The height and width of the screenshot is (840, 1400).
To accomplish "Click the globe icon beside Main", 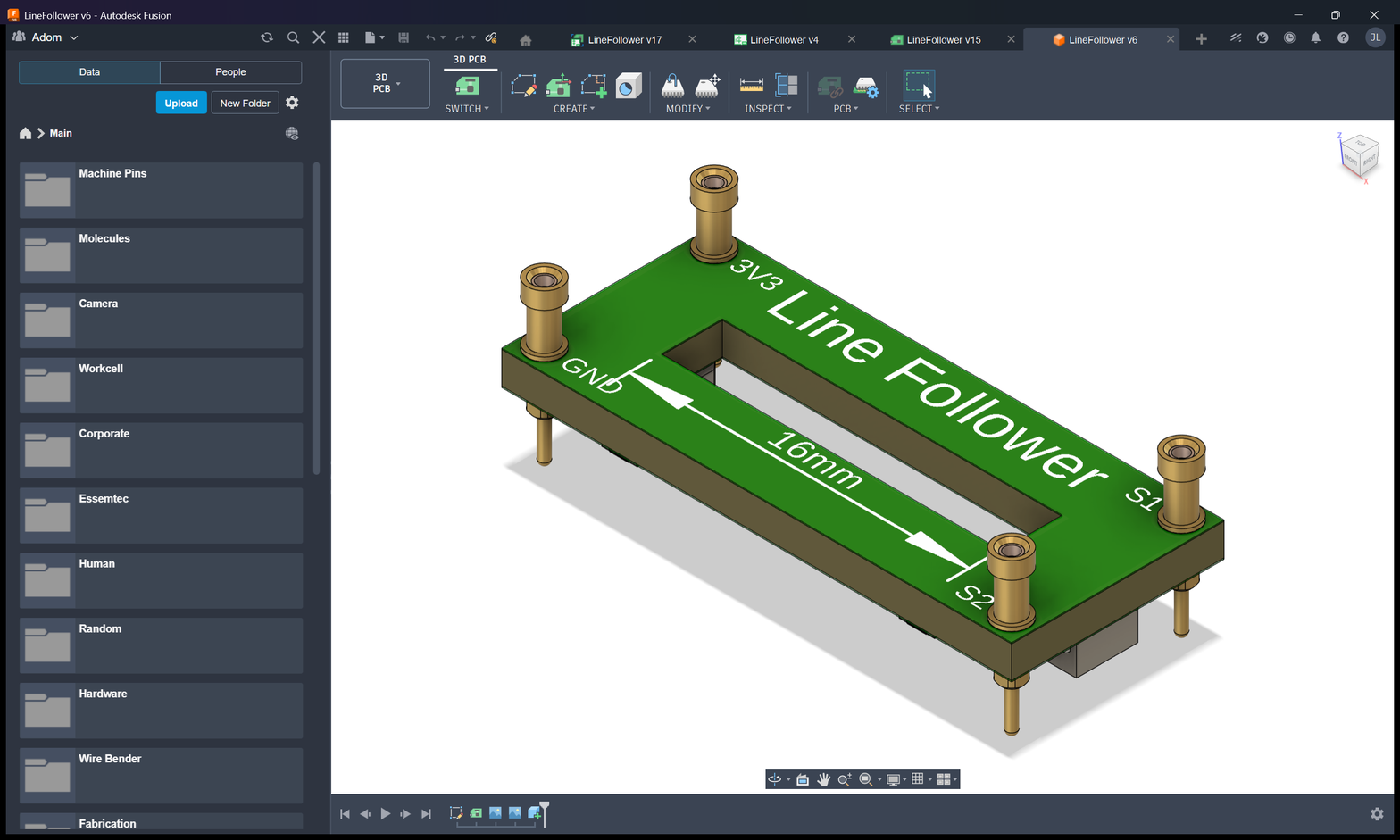I will [x=292, y=133].
